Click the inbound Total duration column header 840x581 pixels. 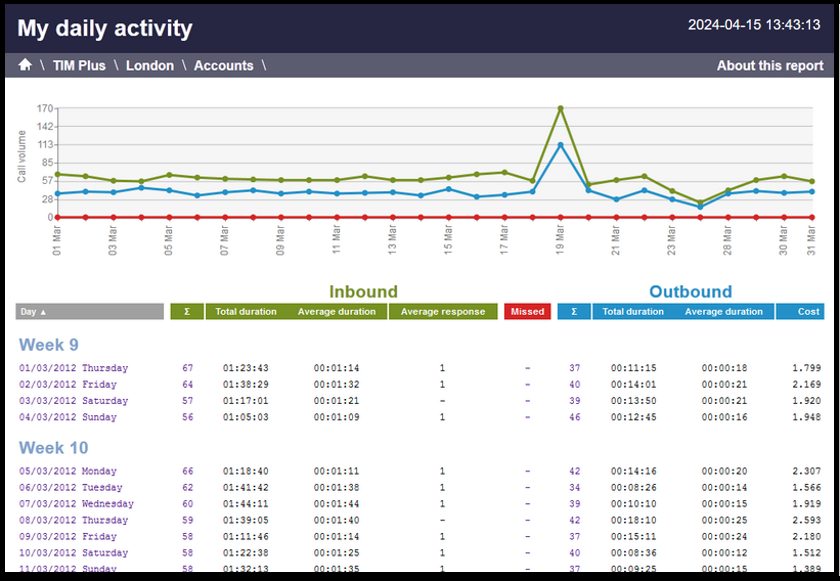tap(246, 311)
